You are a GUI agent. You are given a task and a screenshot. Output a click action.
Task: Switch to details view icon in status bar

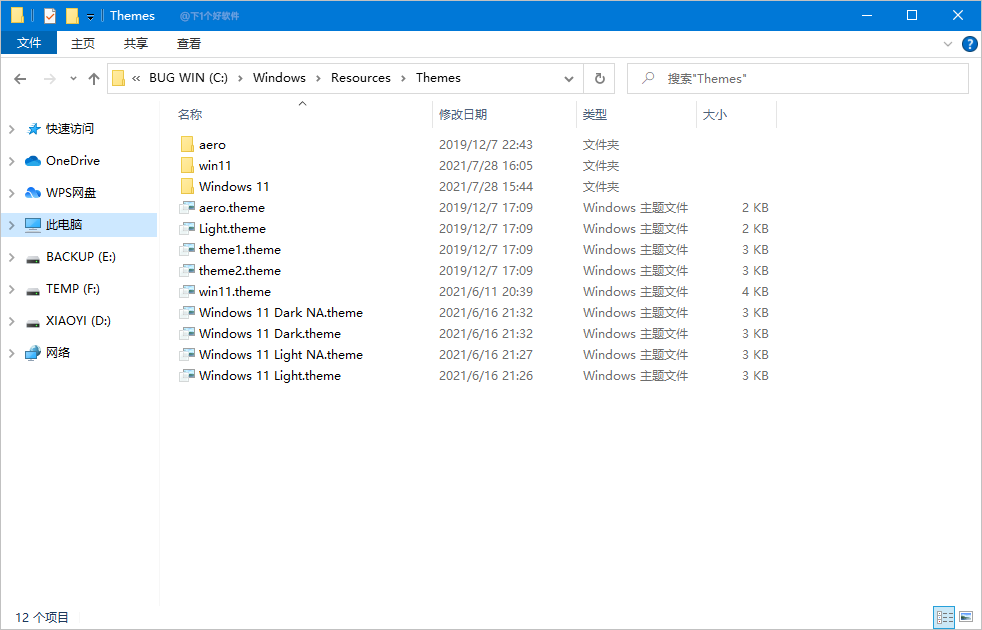(944, 617)
